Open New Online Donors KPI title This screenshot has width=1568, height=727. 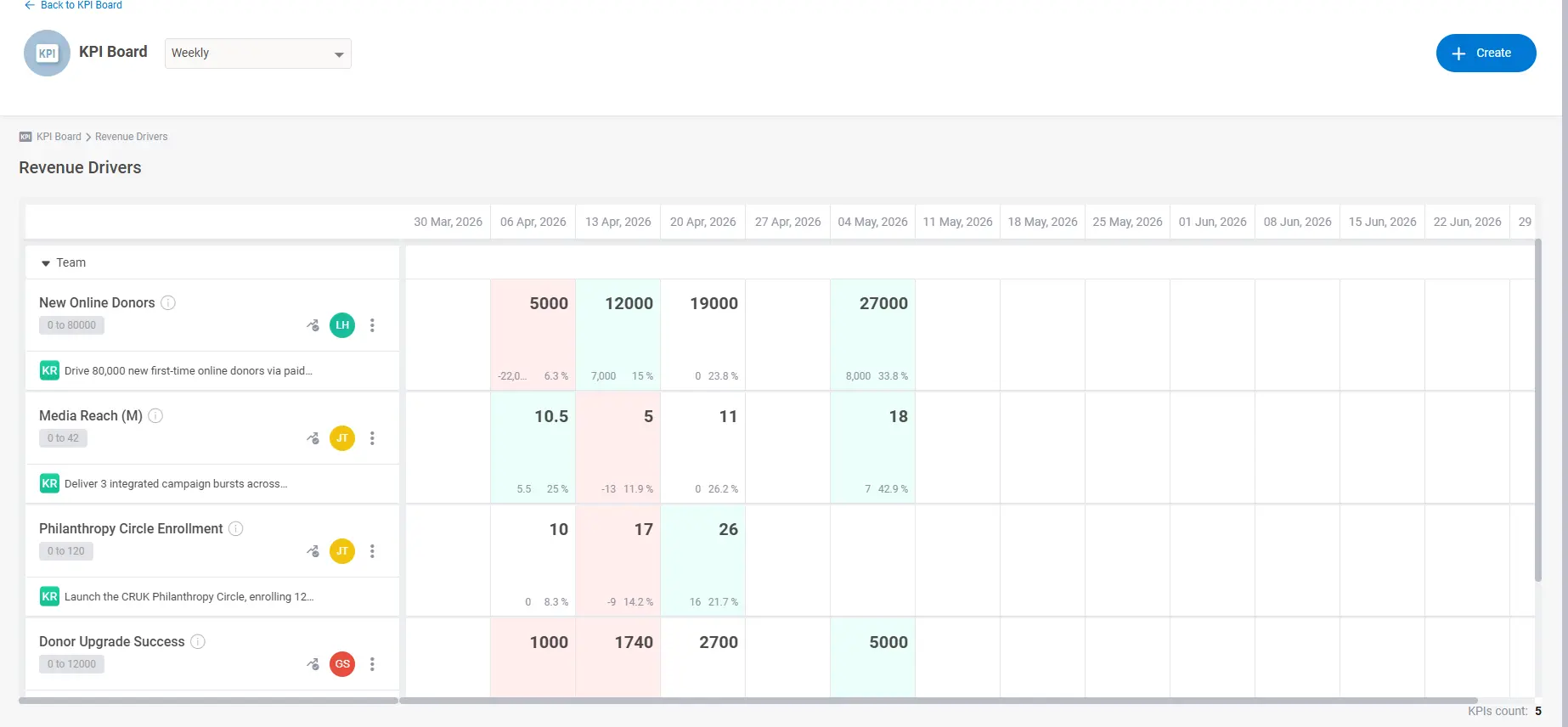[x=97, y=302]
